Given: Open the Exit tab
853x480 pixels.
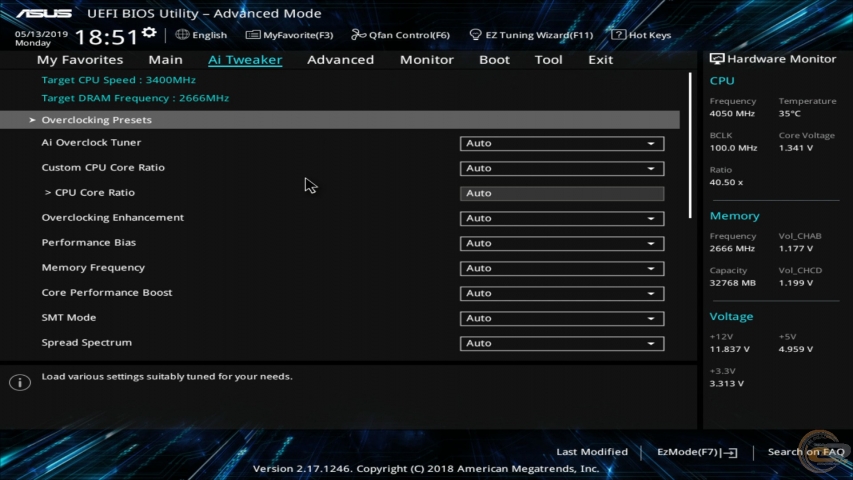Looking at the screenshot, I should 601,60.
